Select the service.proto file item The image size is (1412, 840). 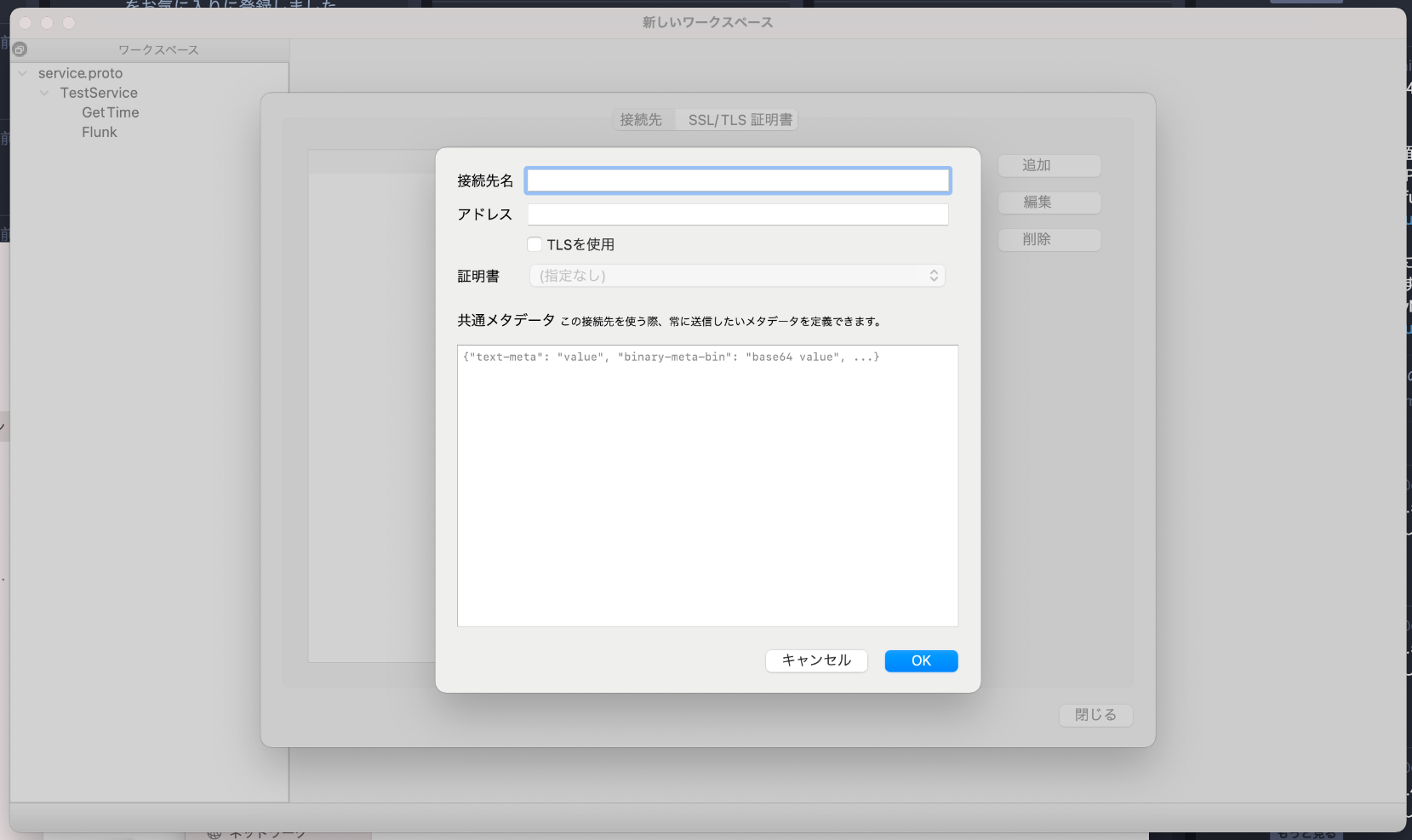(x=80, y=73)
